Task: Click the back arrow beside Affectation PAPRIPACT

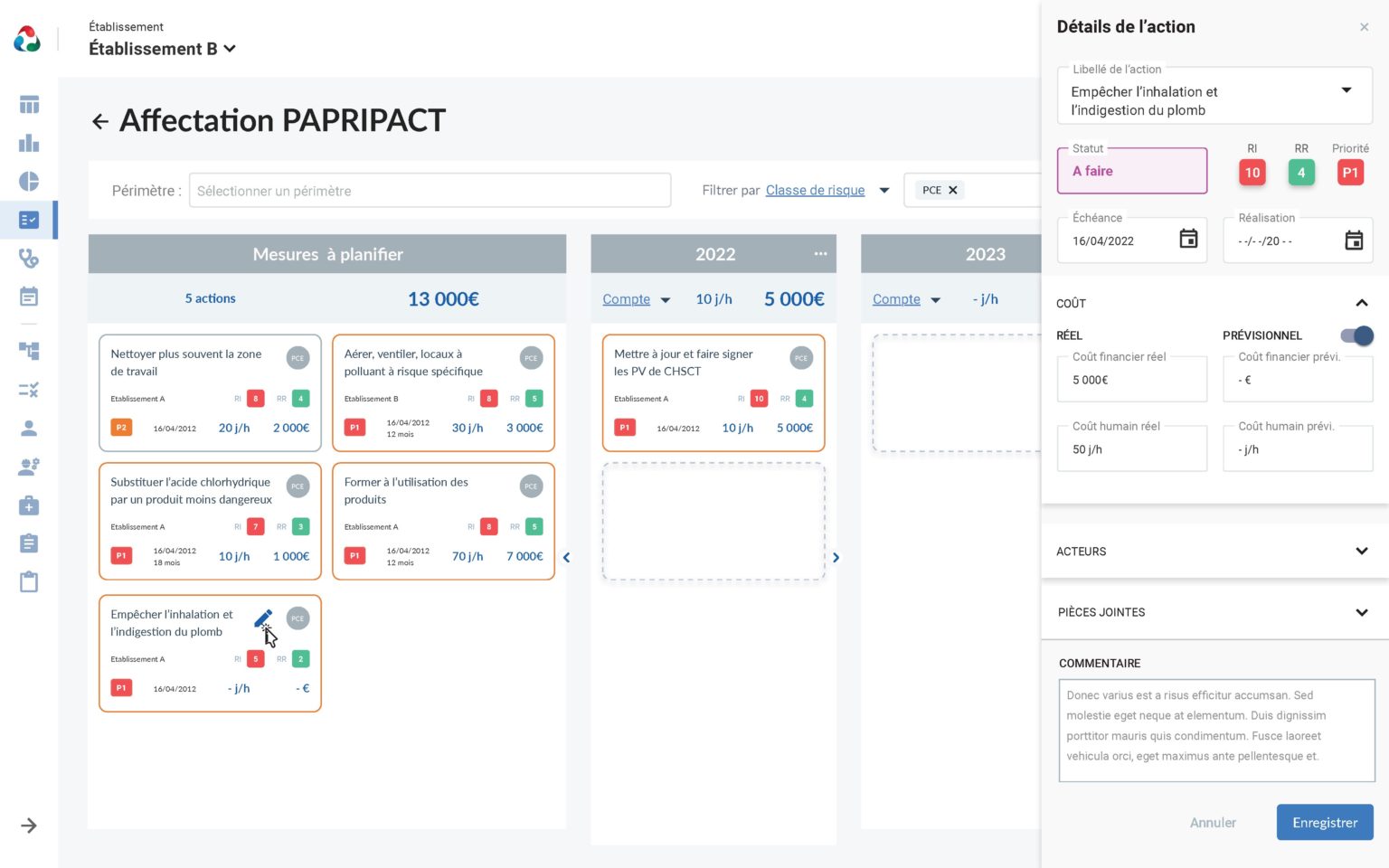Action: (100, 121)
